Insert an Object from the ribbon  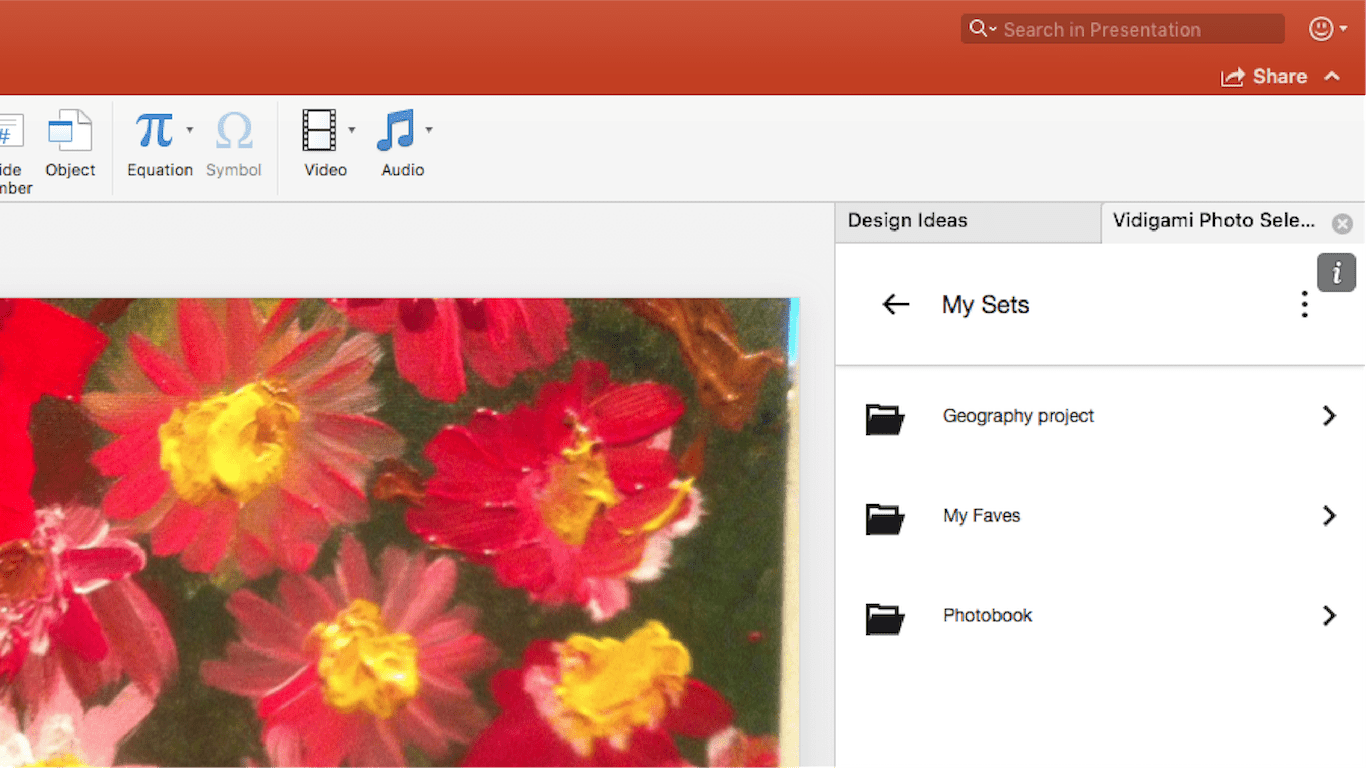click(x=70, y=144)
